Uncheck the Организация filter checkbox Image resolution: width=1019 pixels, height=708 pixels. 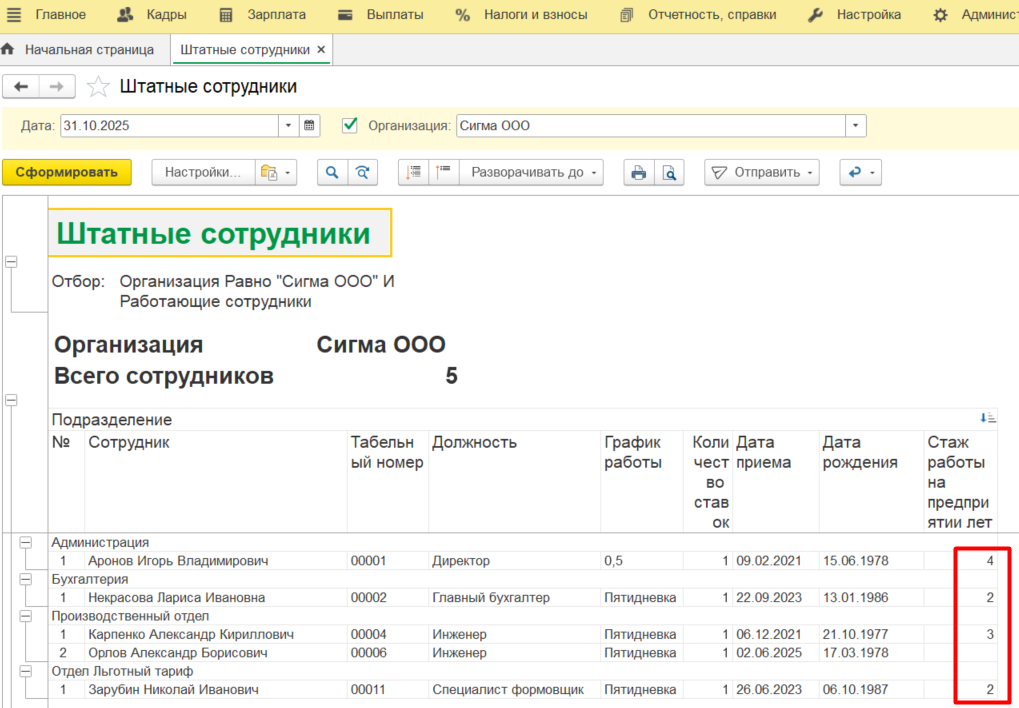[350, 125]
